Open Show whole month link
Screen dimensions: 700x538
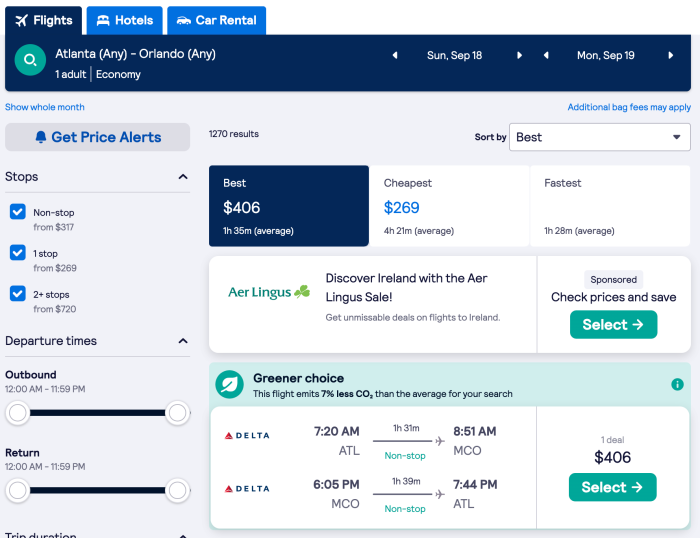tap(45, 107)
